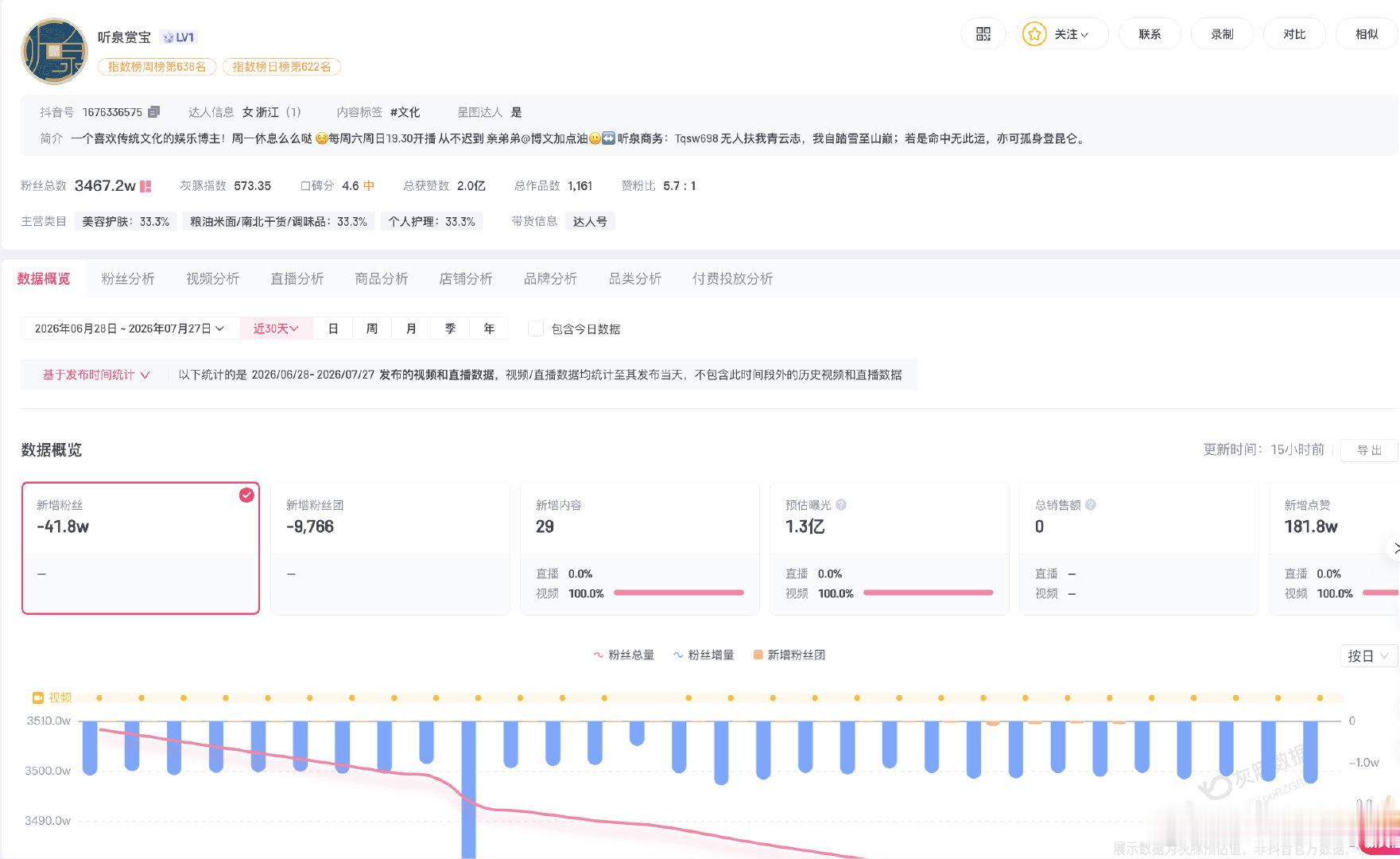Click the red fans distribution icon
Viewport: 1400px width, 859px height.
click(x=145, y=186)
